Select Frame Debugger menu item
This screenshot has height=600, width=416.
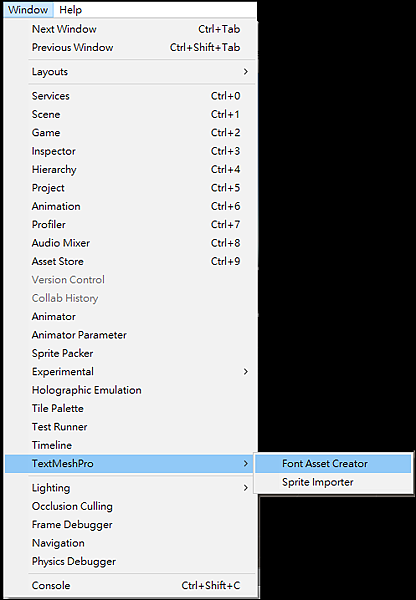(x=130, y=524)
